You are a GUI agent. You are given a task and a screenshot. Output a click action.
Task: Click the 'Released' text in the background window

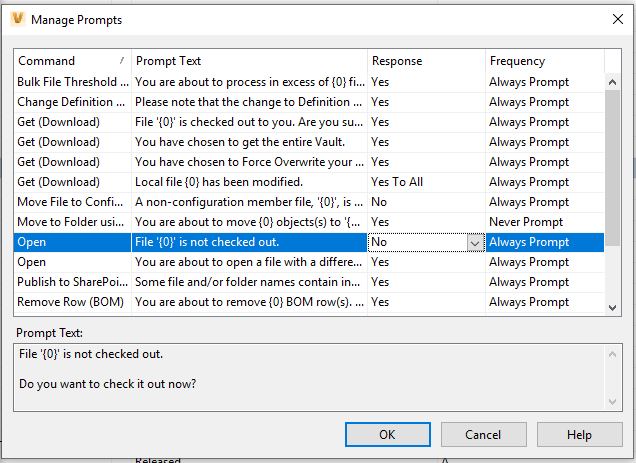click(158, 460)
